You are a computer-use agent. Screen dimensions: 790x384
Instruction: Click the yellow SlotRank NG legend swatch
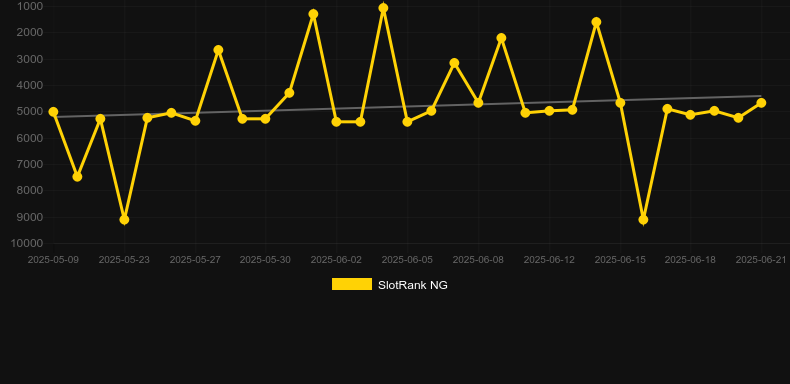352,284
